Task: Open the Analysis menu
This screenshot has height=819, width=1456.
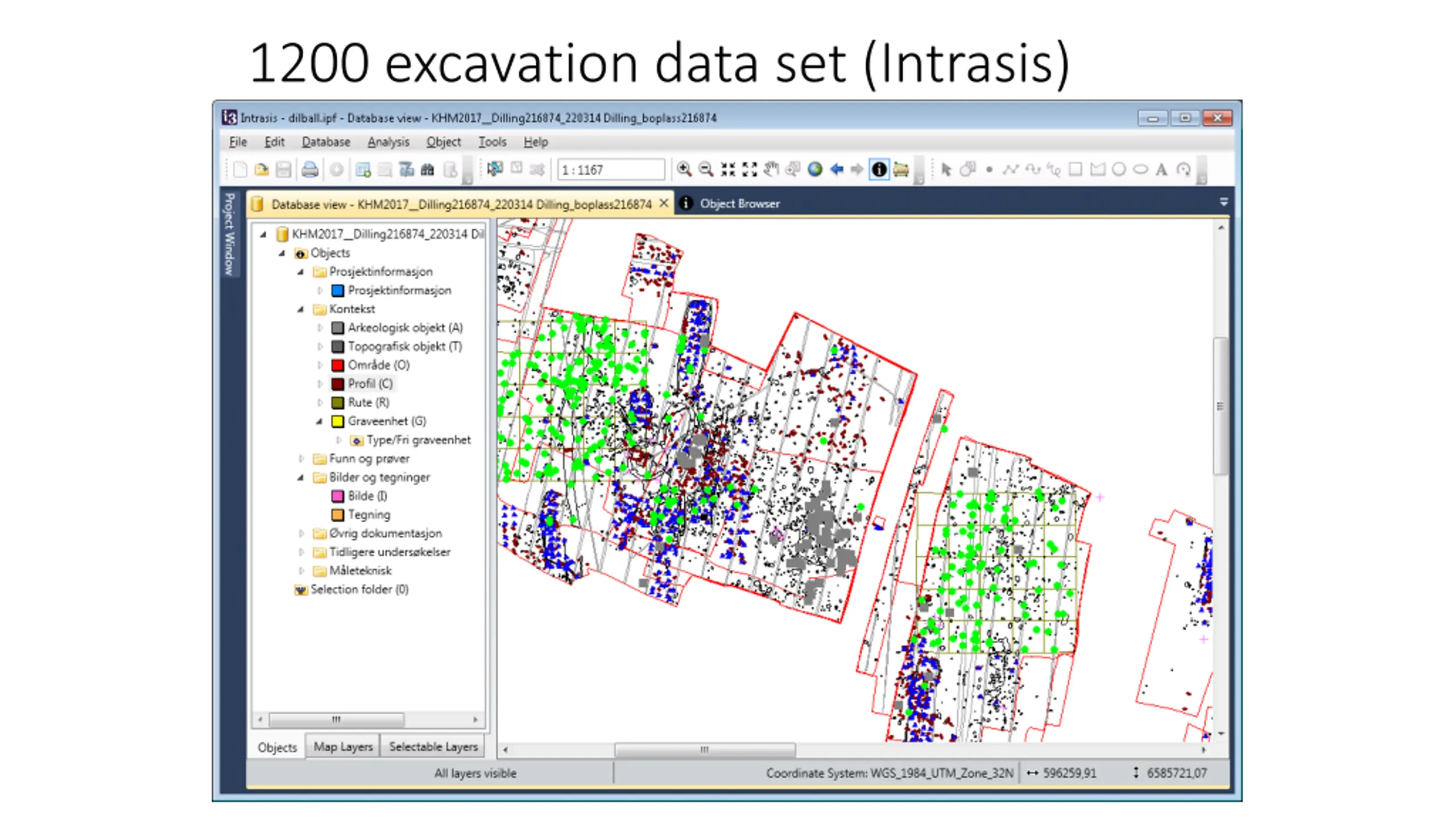Action: pyautogui.click(x=388, y=142)
